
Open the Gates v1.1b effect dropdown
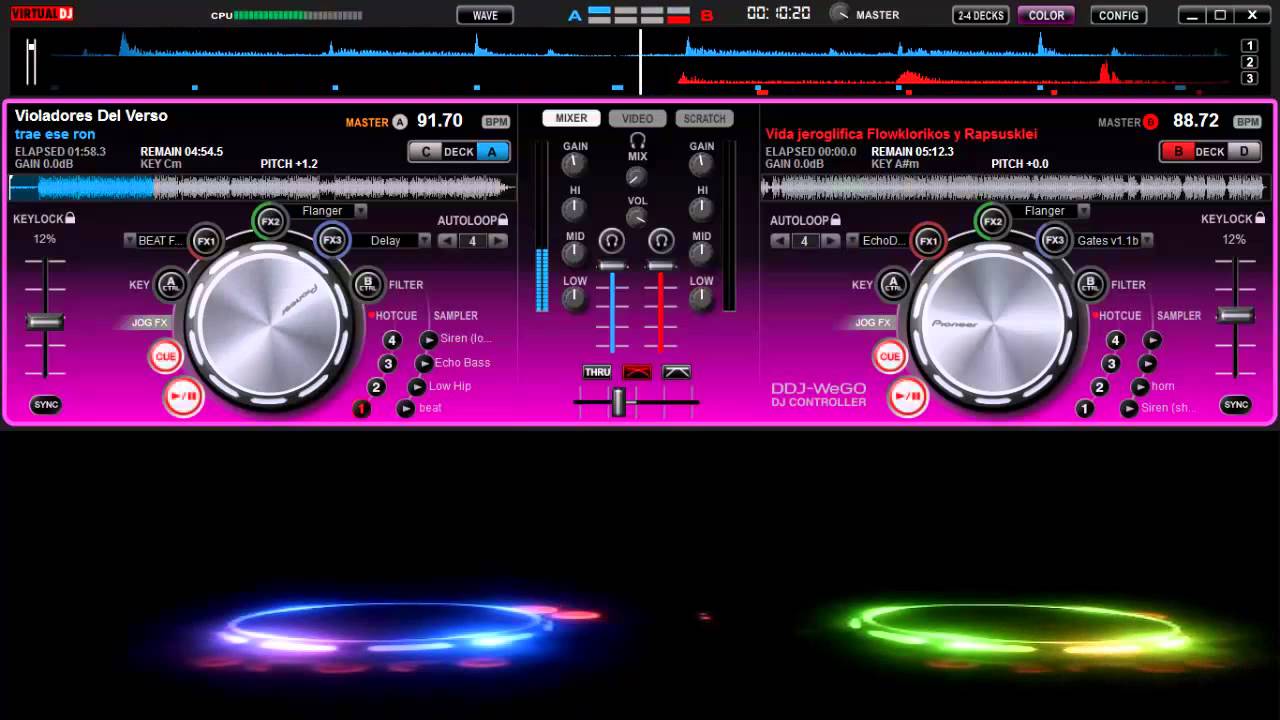[x=1147, y=241]
